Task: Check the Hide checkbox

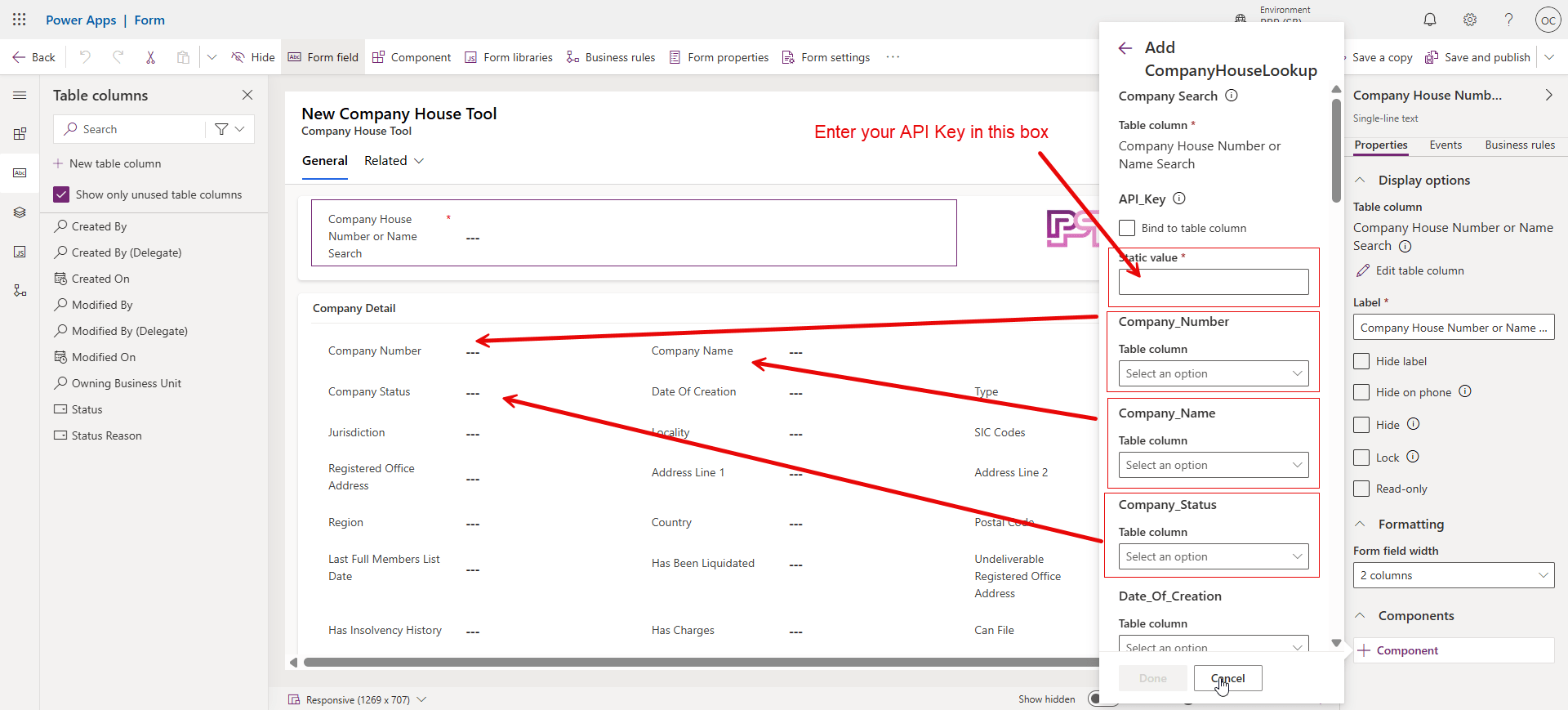Action: tap(1361, 425)
